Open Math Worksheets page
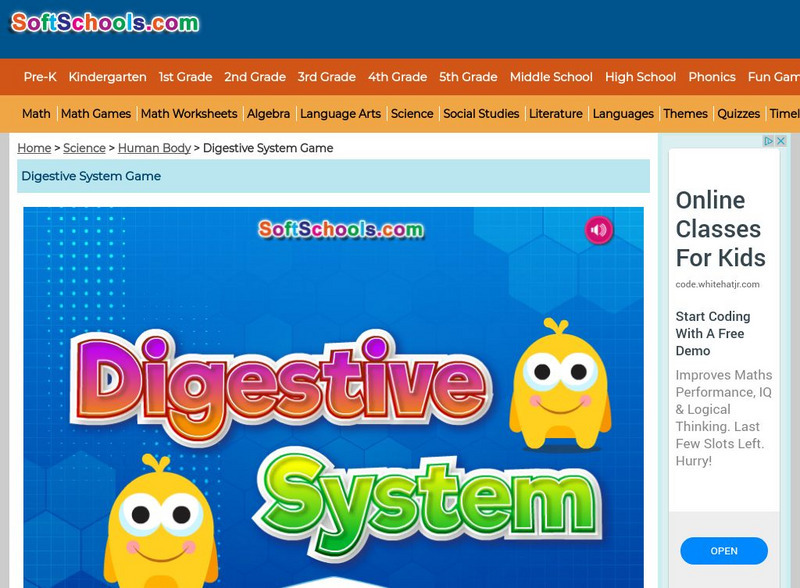 click(x=189, y=113)
